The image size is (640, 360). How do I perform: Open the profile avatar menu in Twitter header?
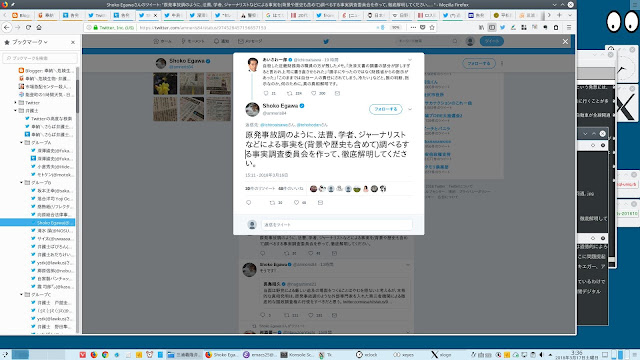[470, 41]
